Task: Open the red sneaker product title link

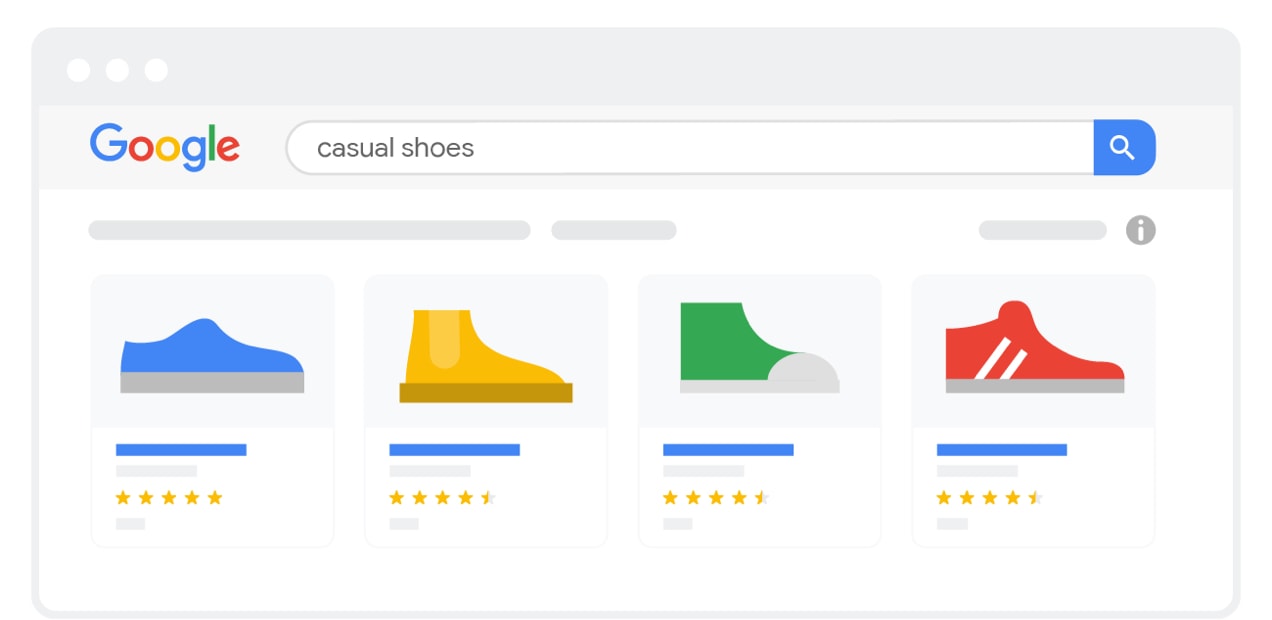Action: point(1002,450)
